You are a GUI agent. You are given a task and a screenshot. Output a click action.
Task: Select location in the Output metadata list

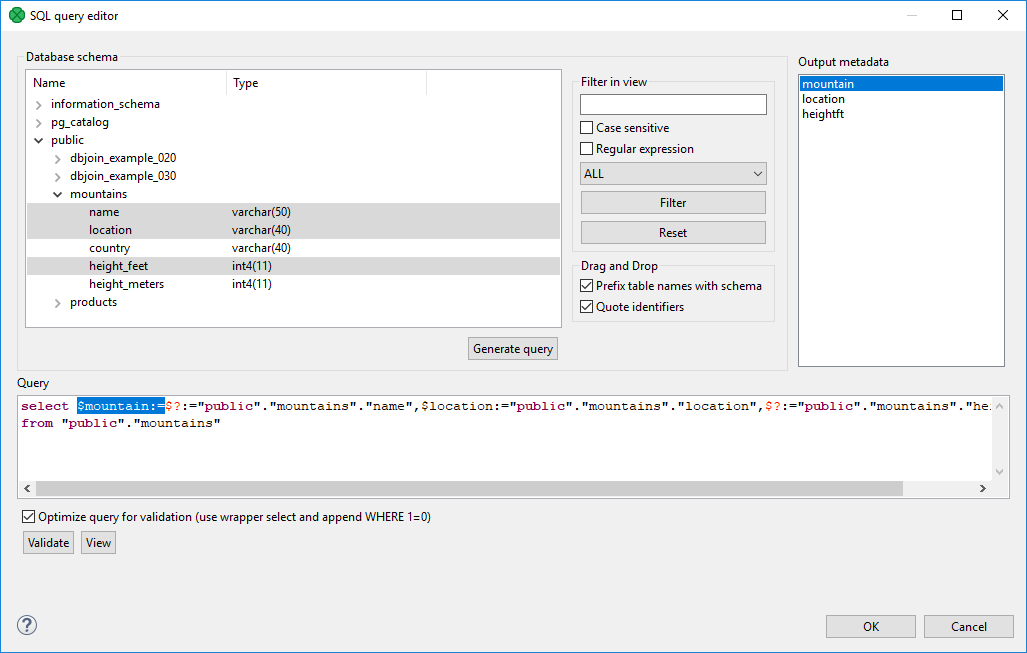pyautogui.click(x=823, y=98)
